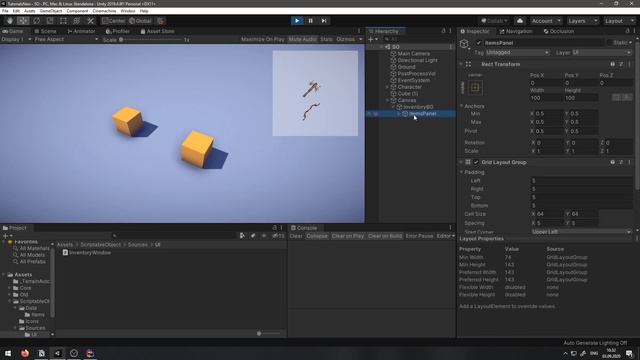Screen dimensions: 640x360
Task: Open Firefox from the taskbar
Action: pos(25,353)
